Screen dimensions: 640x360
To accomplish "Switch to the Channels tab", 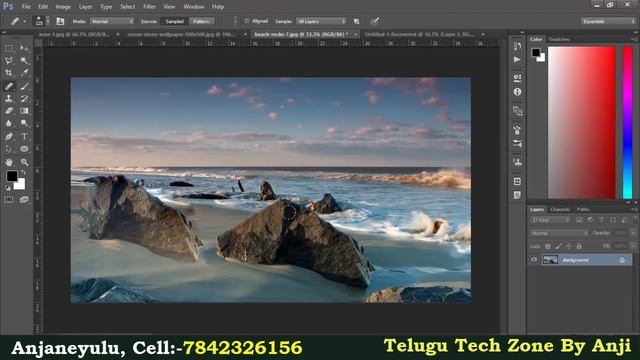I will point(560,209).
